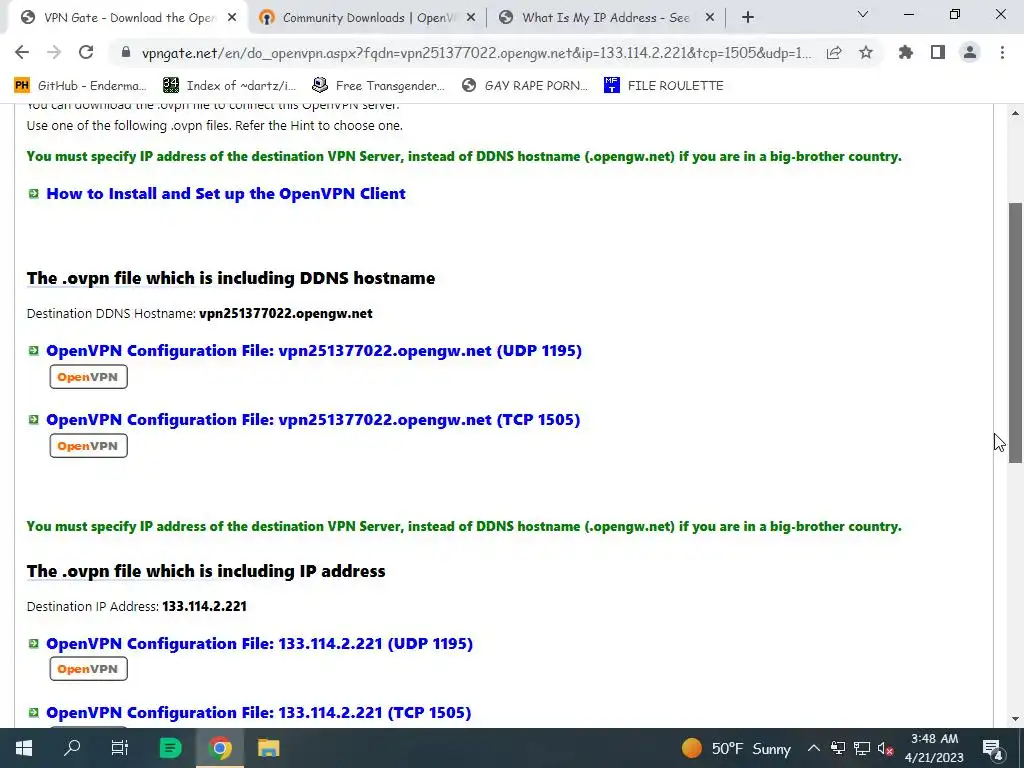Click green arrow icon beside opengw.net TCP 1505
Viewport: 1024px width, 768px height.
(33, 419)
